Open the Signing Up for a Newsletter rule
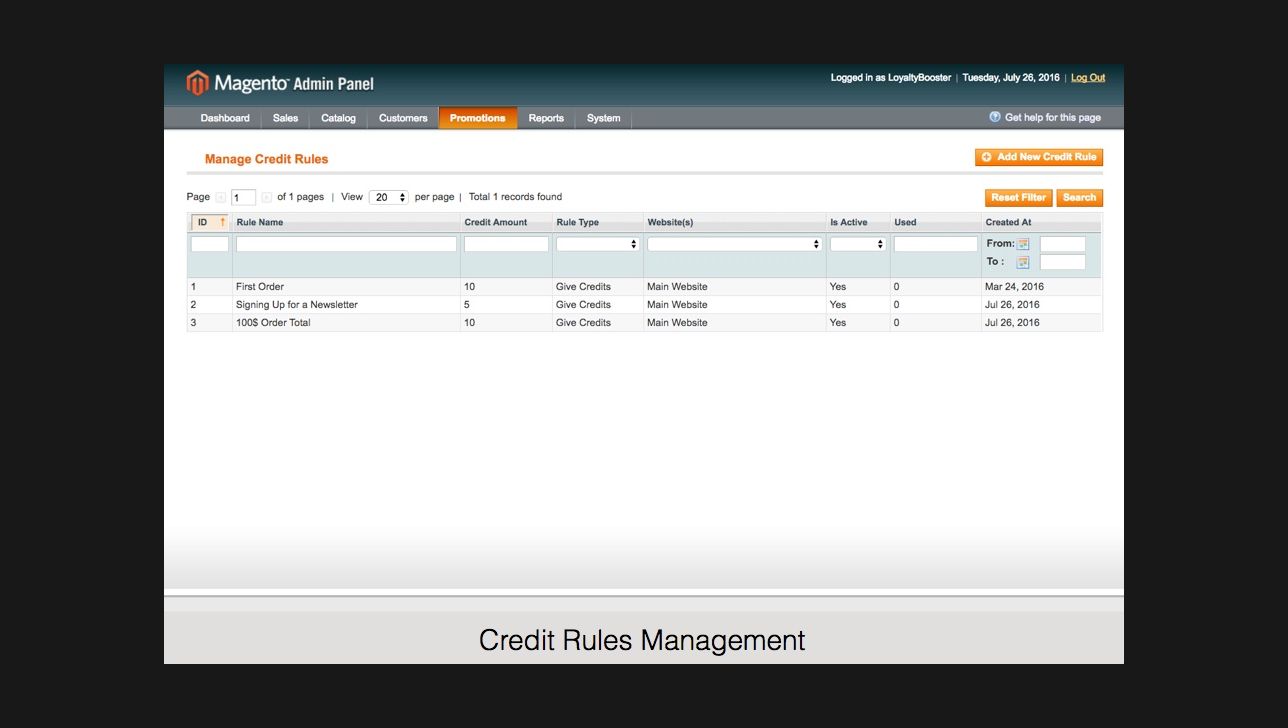This screenshot has height=728, width=1288. [x=297, y=305]
